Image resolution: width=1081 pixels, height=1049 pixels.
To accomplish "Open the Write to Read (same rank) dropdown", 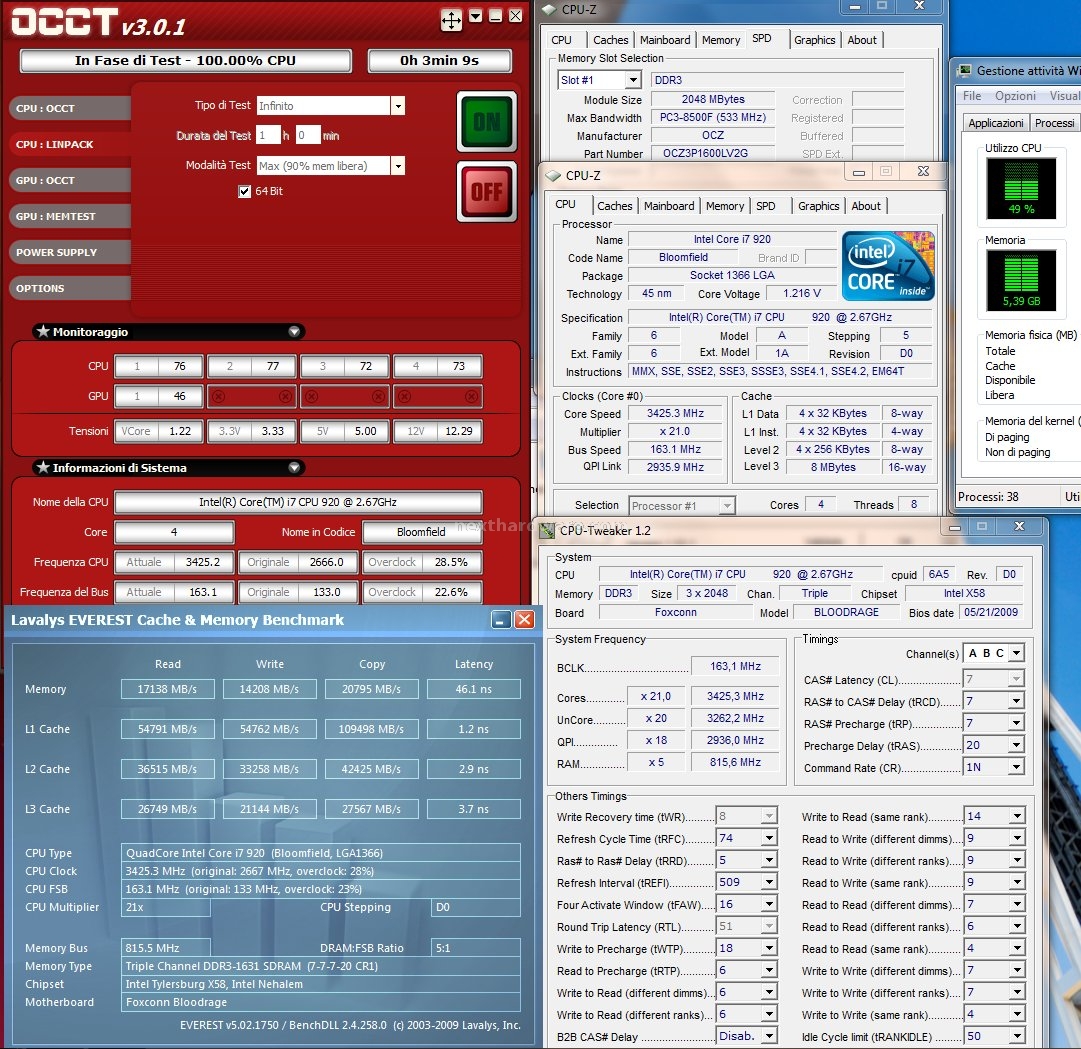I will (1017, 816).
